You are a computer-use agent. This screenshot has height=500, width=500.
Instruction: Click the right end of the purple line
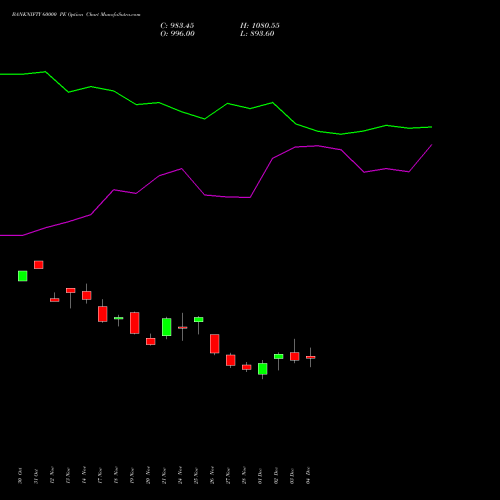tap(431, 145)
